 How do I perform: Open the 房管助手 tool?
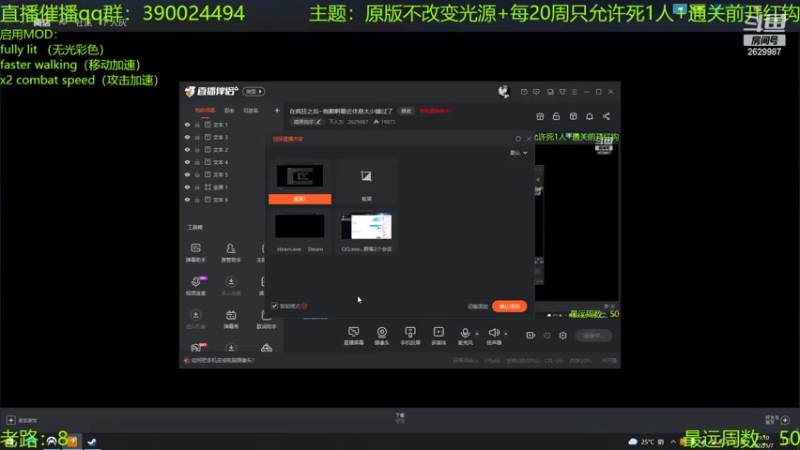pos(231,253)
